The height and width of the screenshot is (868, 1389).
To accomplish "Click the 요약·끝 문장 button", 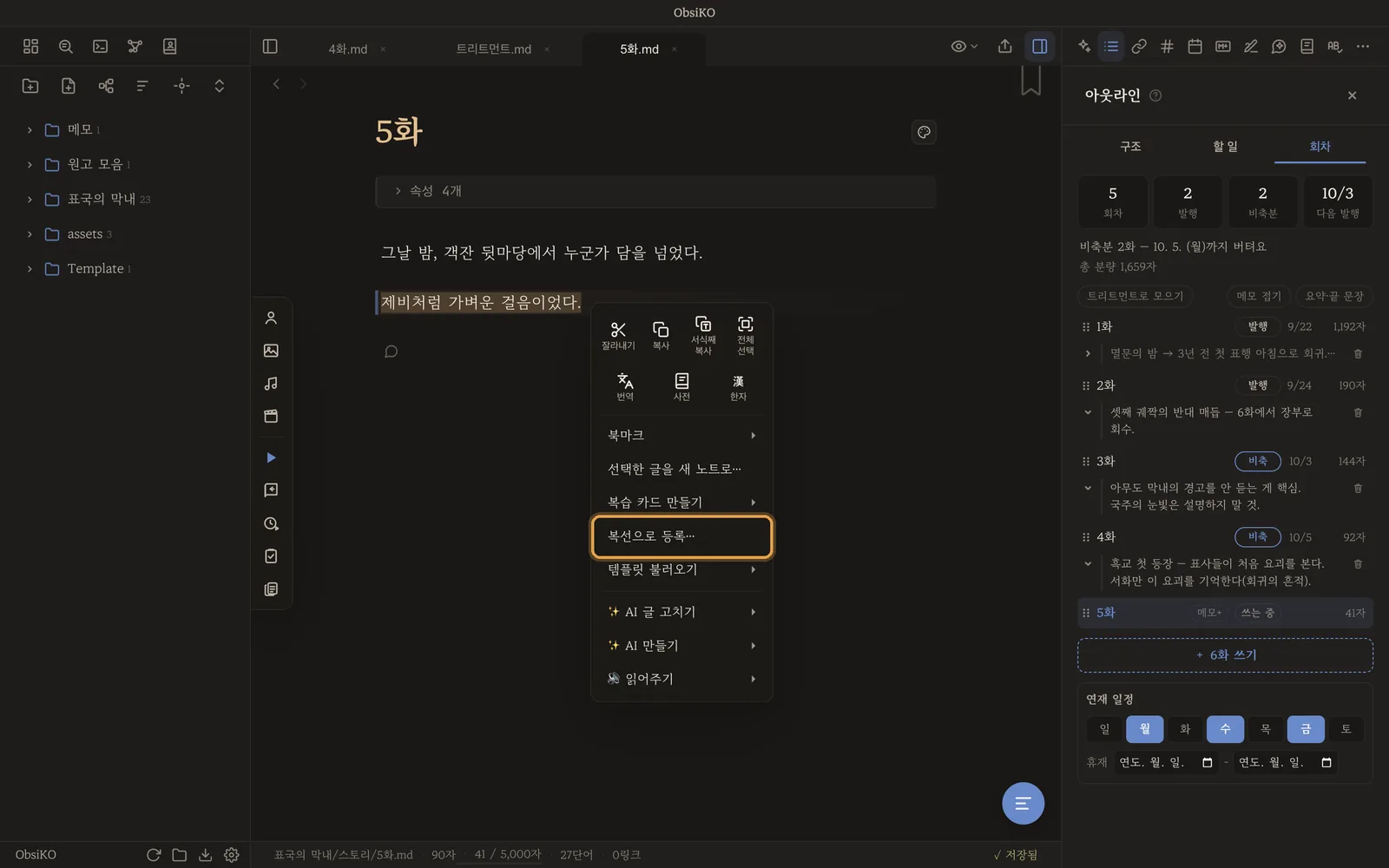I will point(1334,296).
